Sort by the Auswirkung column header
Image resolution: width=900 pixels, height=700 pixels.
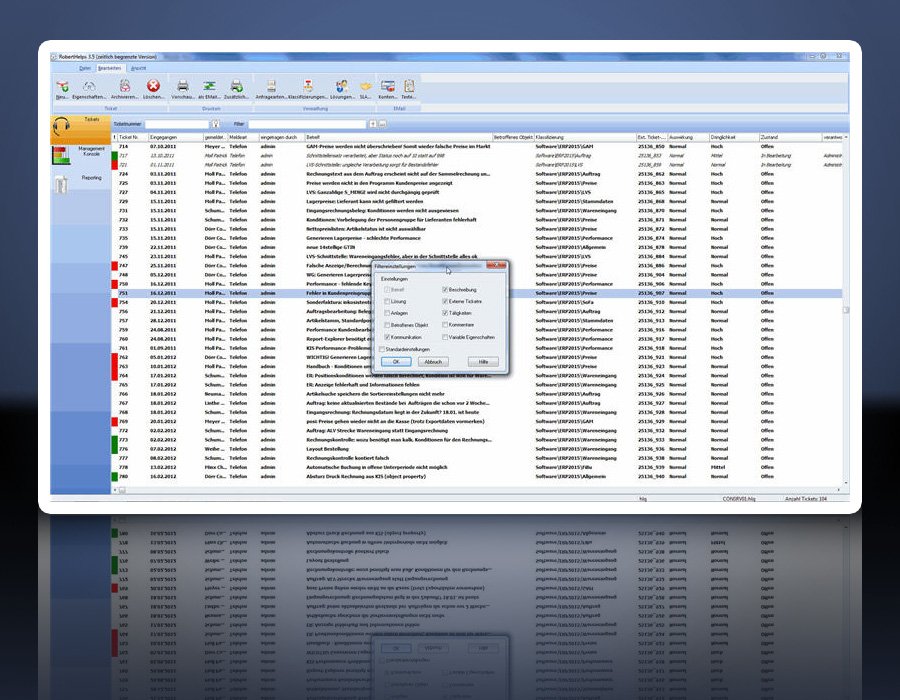tap(688, 138)
